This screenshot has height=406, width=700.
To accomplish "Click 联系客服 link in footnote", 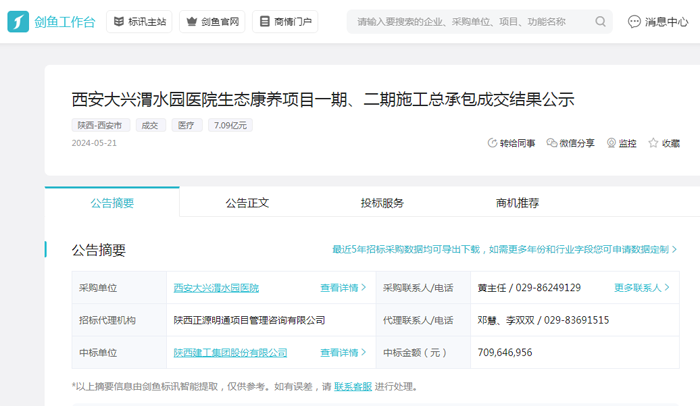I will (353, 386).
